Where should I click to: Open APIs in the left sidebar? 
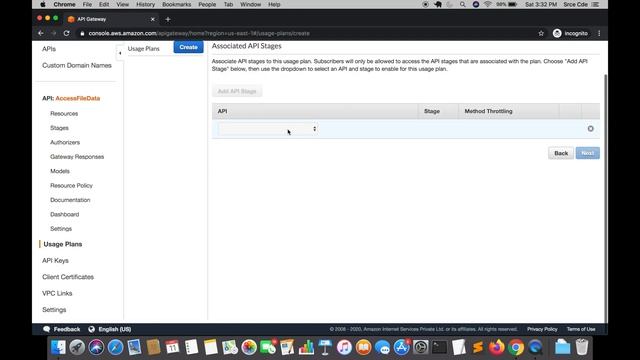pyautogui.click(x=49, y=49)
